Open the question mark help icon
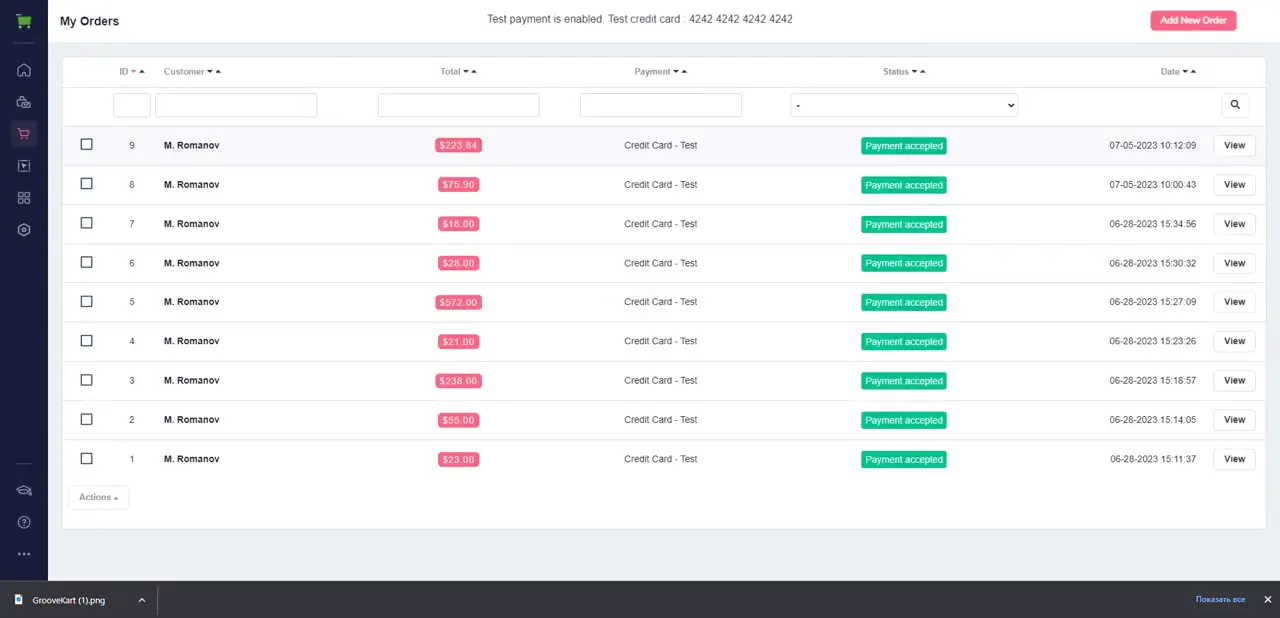This screenshot has width=1280, height=618. [24, 522]
